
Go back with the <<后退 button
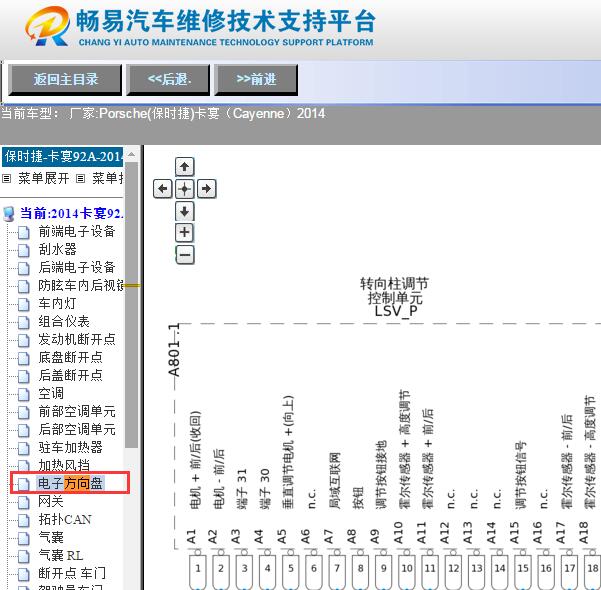point(169,80)
